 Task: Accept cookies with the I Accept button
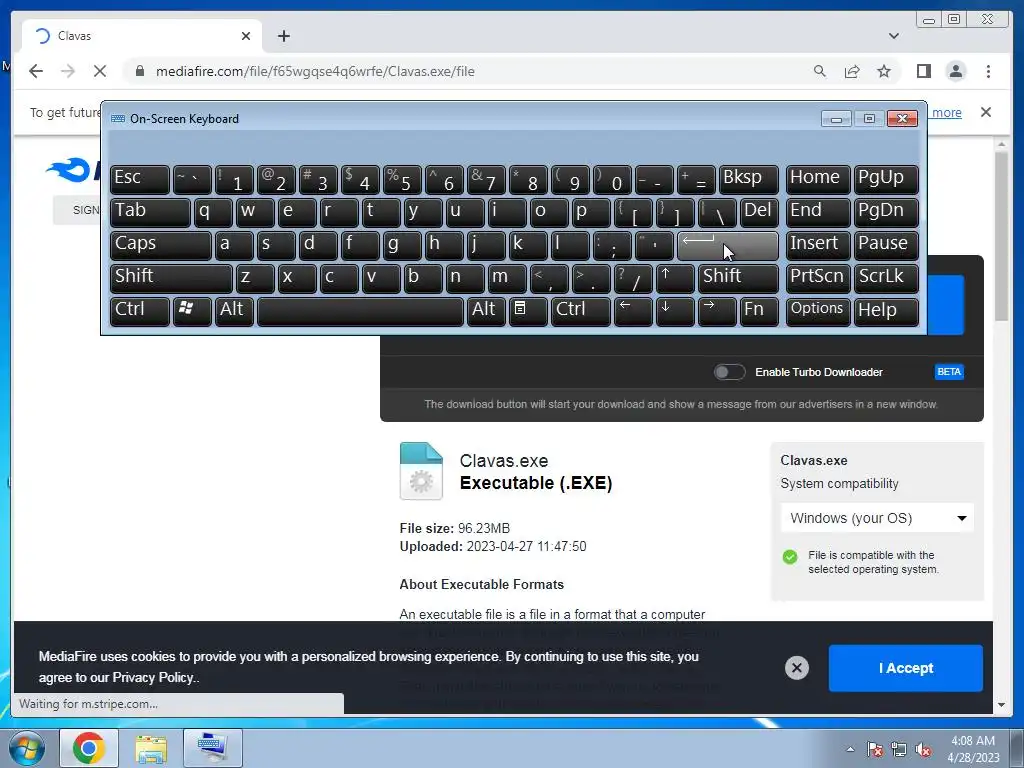click(x=905, y=668)
